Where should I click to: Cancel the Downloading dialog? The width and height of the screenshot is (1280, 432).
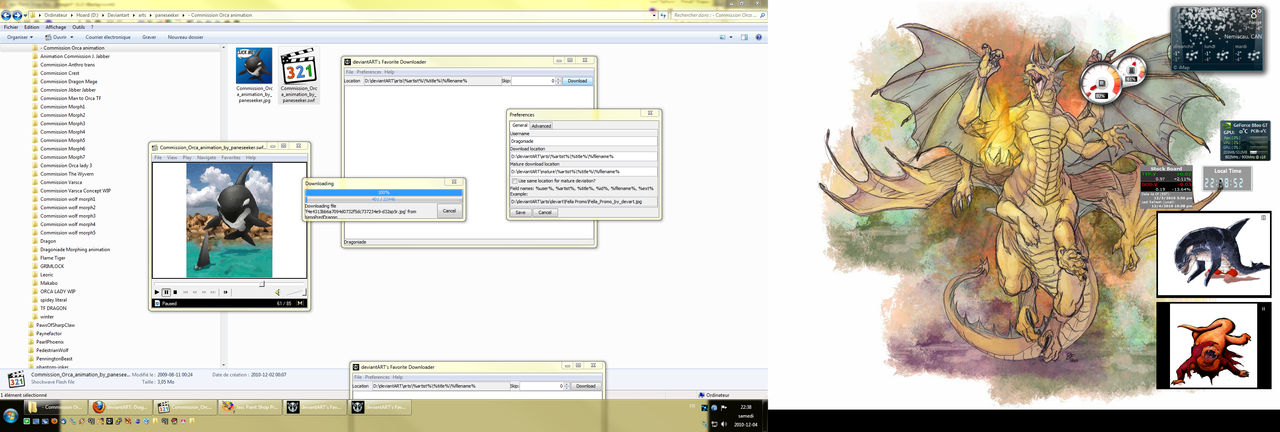pyautogui.click(x=449, y=211)
